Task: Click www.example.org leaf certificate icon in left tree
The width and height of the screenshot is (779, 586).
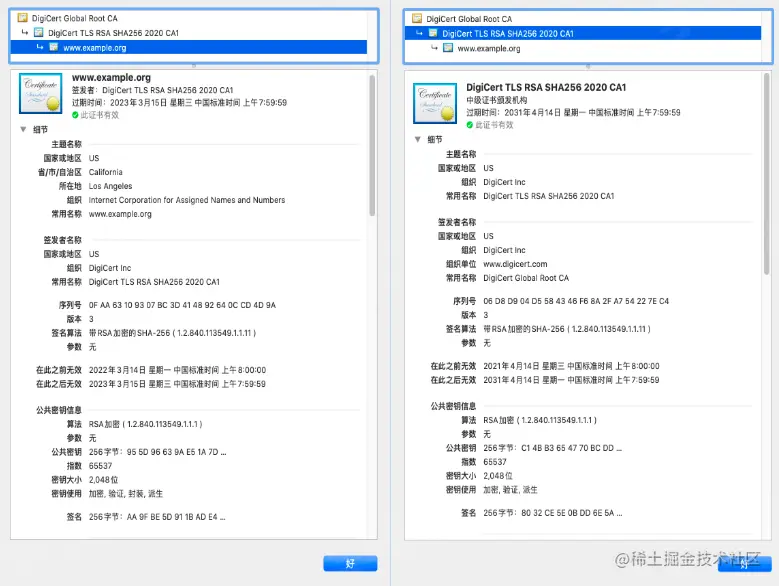Action: [x=54, y=47]
